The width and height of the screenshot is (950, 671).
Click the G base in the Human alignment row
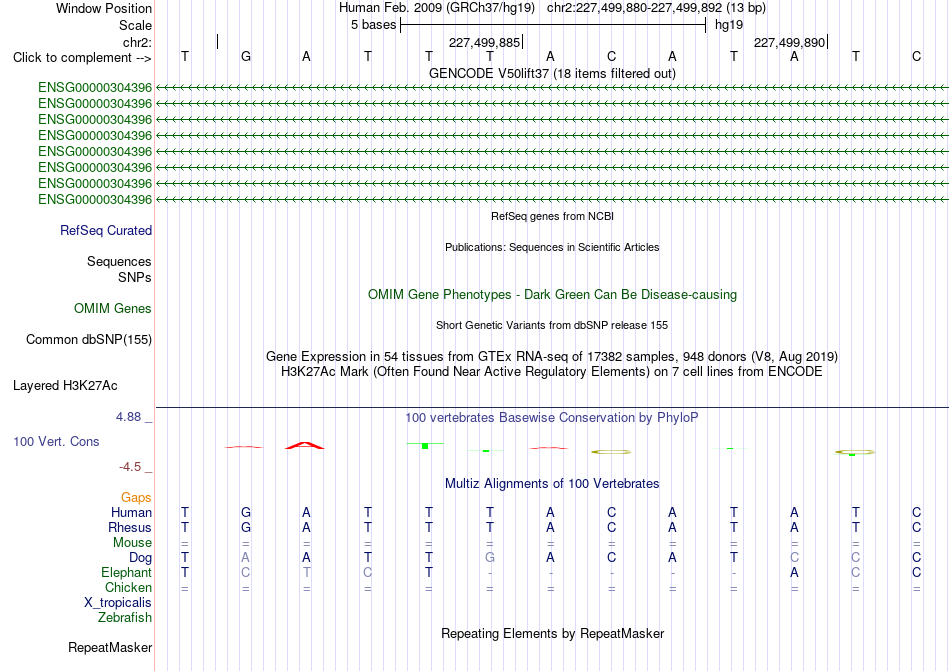(245, 512)
